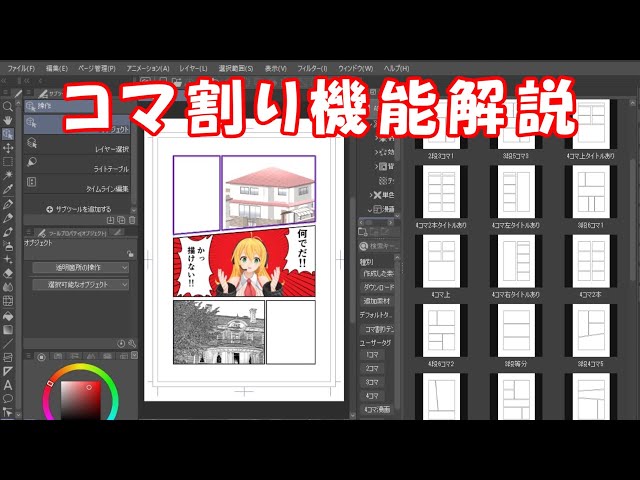Select the Gradient tool
Viewport: 640px width, 480px height.
coord(7,329)
